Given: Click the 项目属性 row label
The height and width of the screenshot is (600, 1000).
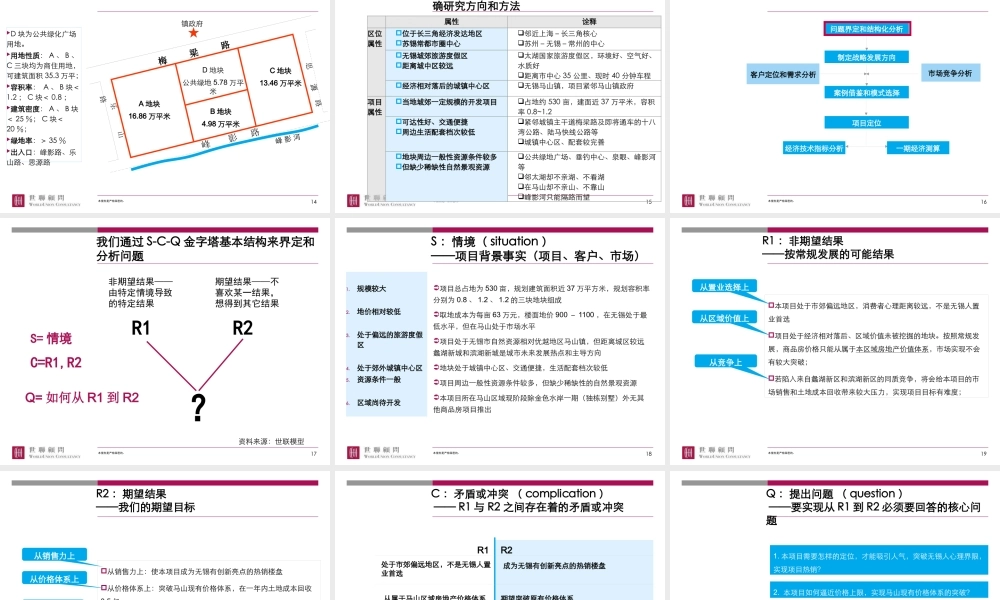Looking at the screenshot, I should coord(374,107).
